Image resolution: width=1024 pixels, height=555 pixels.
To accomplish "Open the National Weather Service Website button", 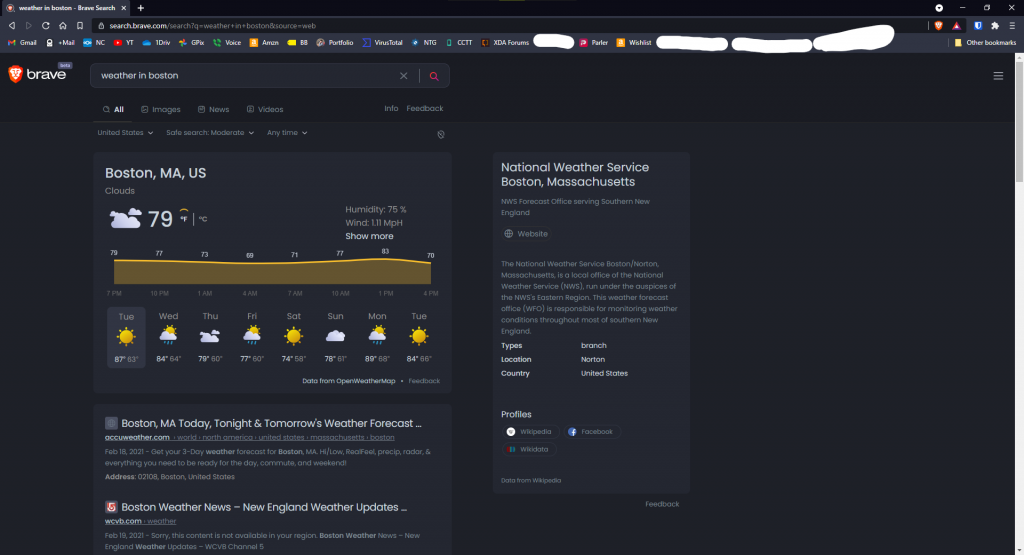I will [x=526, y=234].
